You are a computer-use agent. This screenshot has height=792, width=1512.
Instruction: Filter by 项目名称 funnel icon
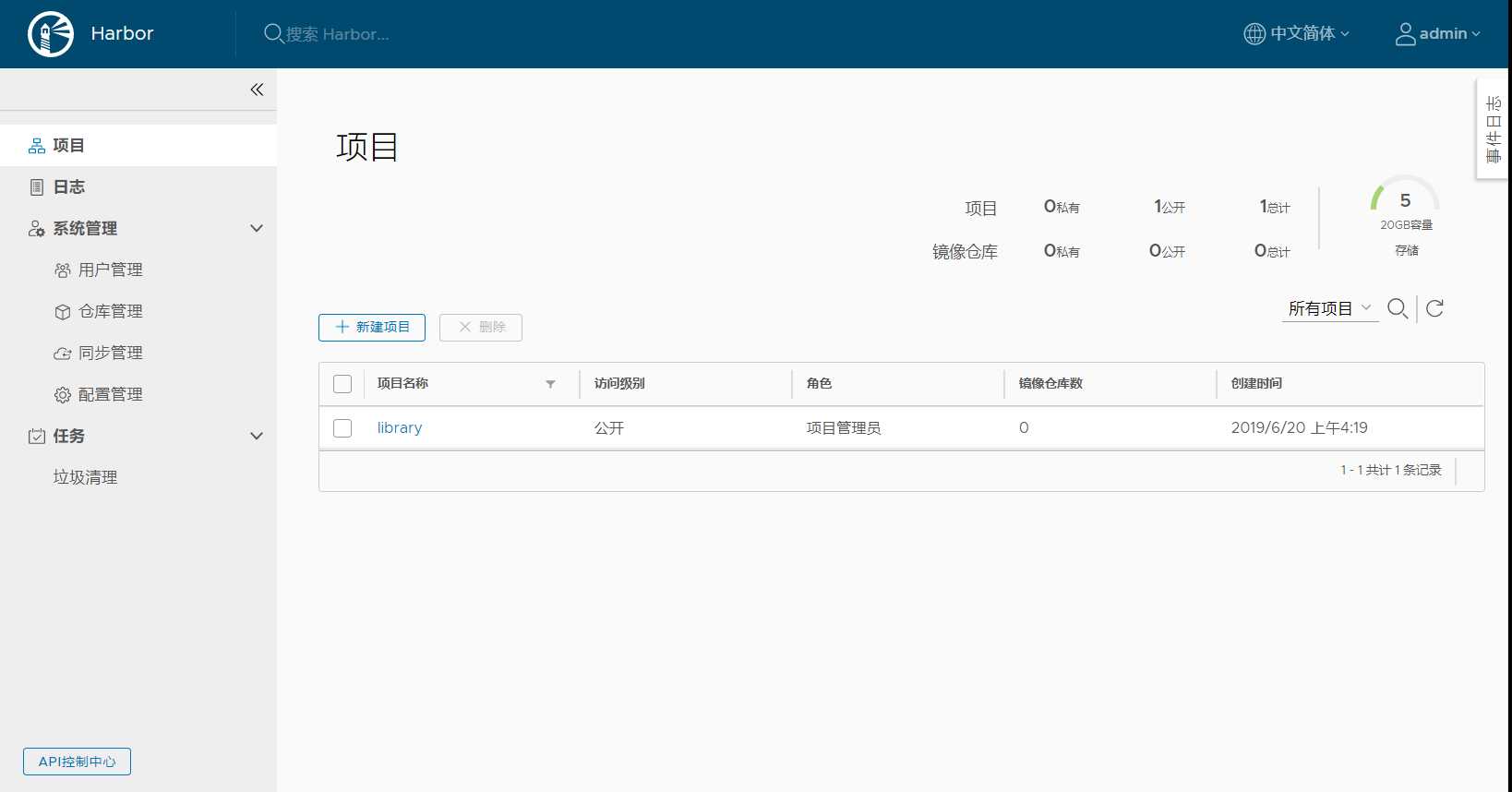click(550, 384)
